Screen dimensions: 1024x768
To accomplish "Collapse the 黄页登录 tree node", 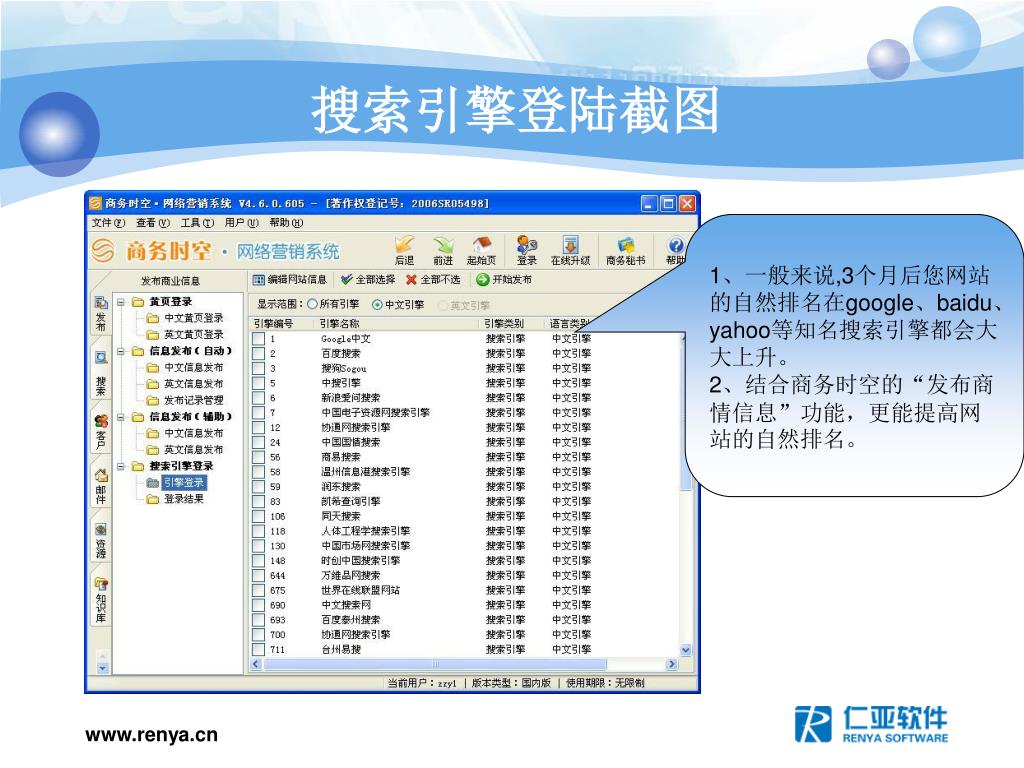I will point(121,302).
